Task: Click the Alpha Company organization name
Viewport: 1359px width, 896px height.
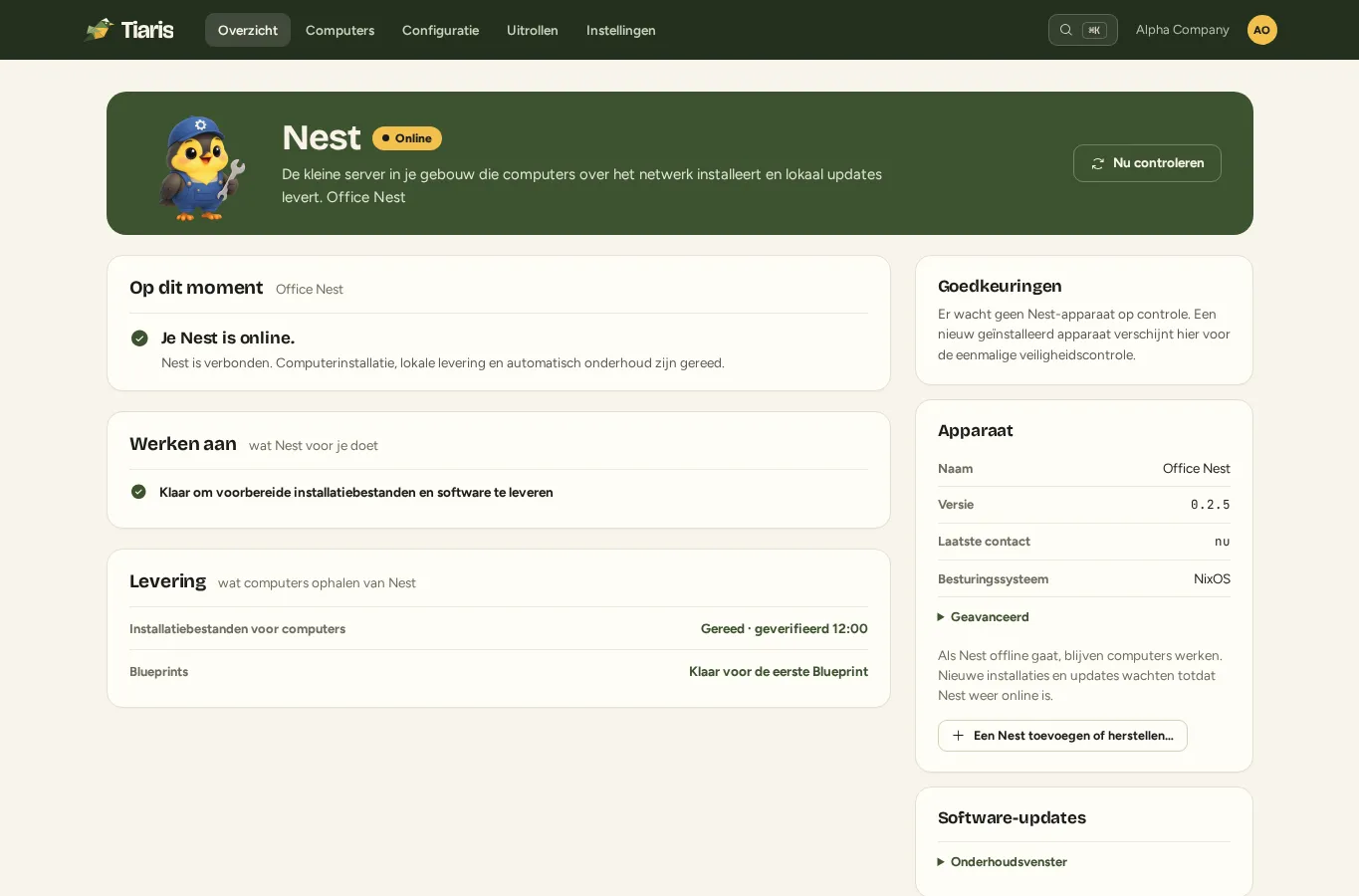Action: click(x=1183, y=30)
